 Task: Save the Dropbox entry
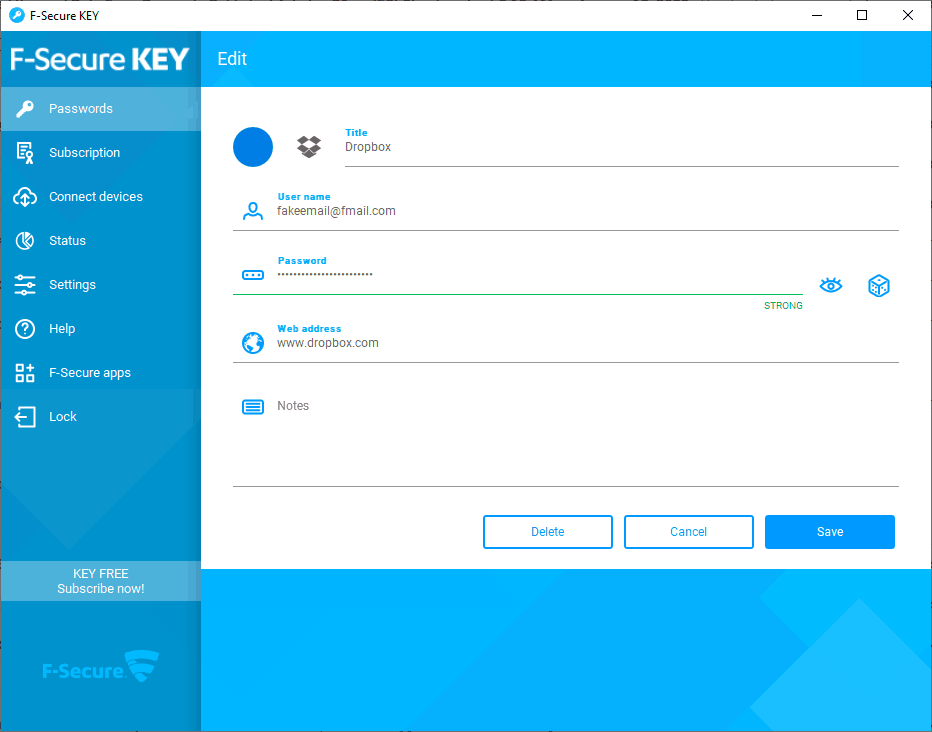pyautogui.click(x=830, y=532)
